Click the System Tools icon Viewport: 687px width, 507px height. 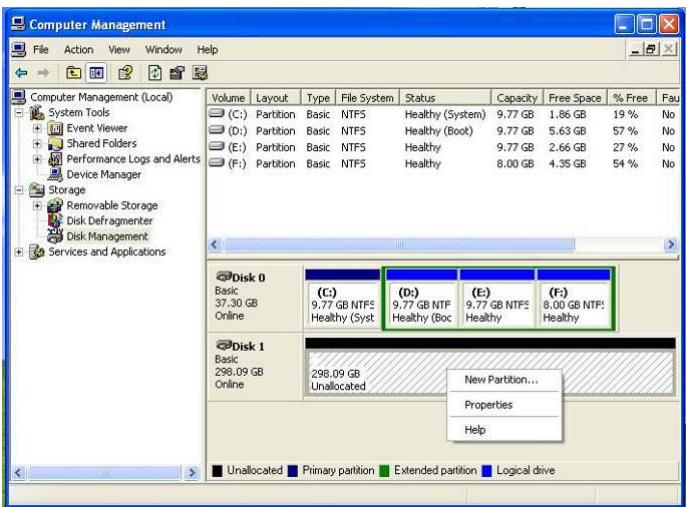pyautogui.click(x=37, y=113)
